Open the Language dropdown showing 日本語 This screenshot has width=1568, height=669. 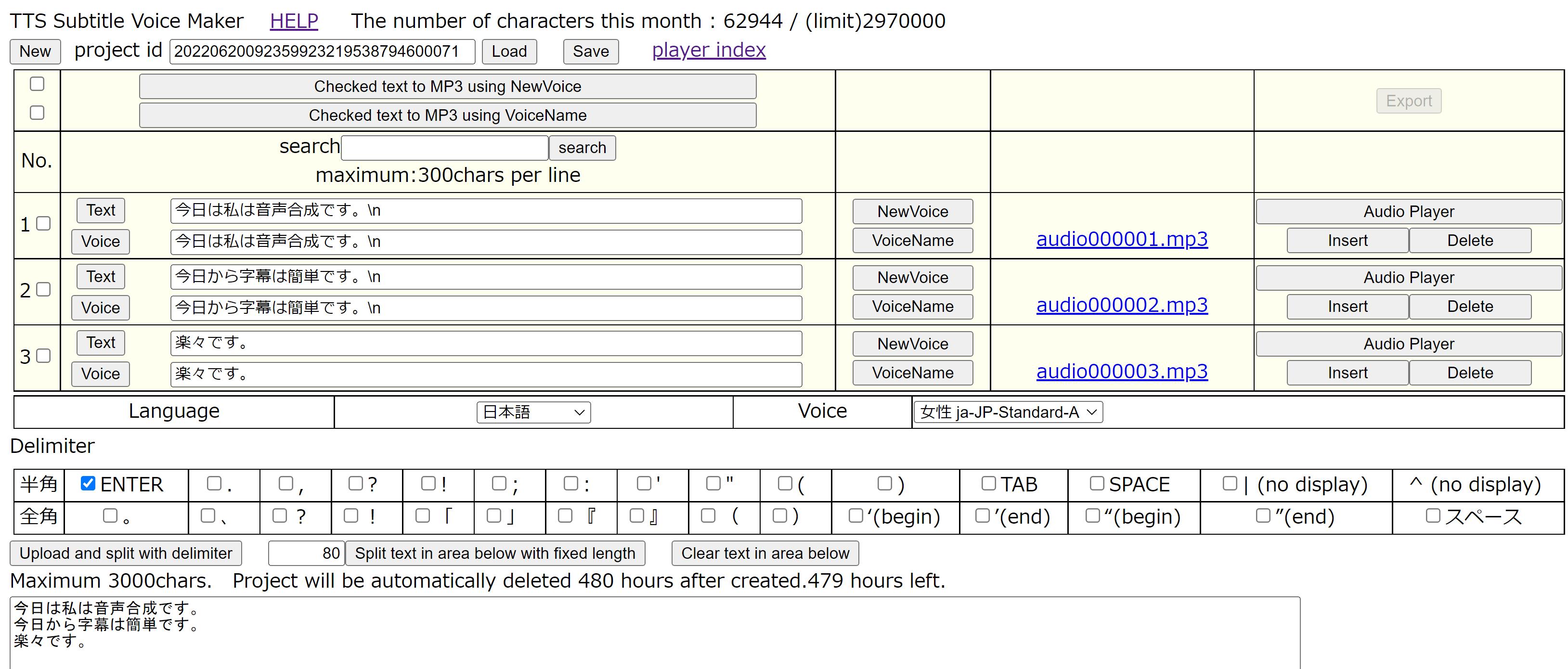(x=533, y=412)
